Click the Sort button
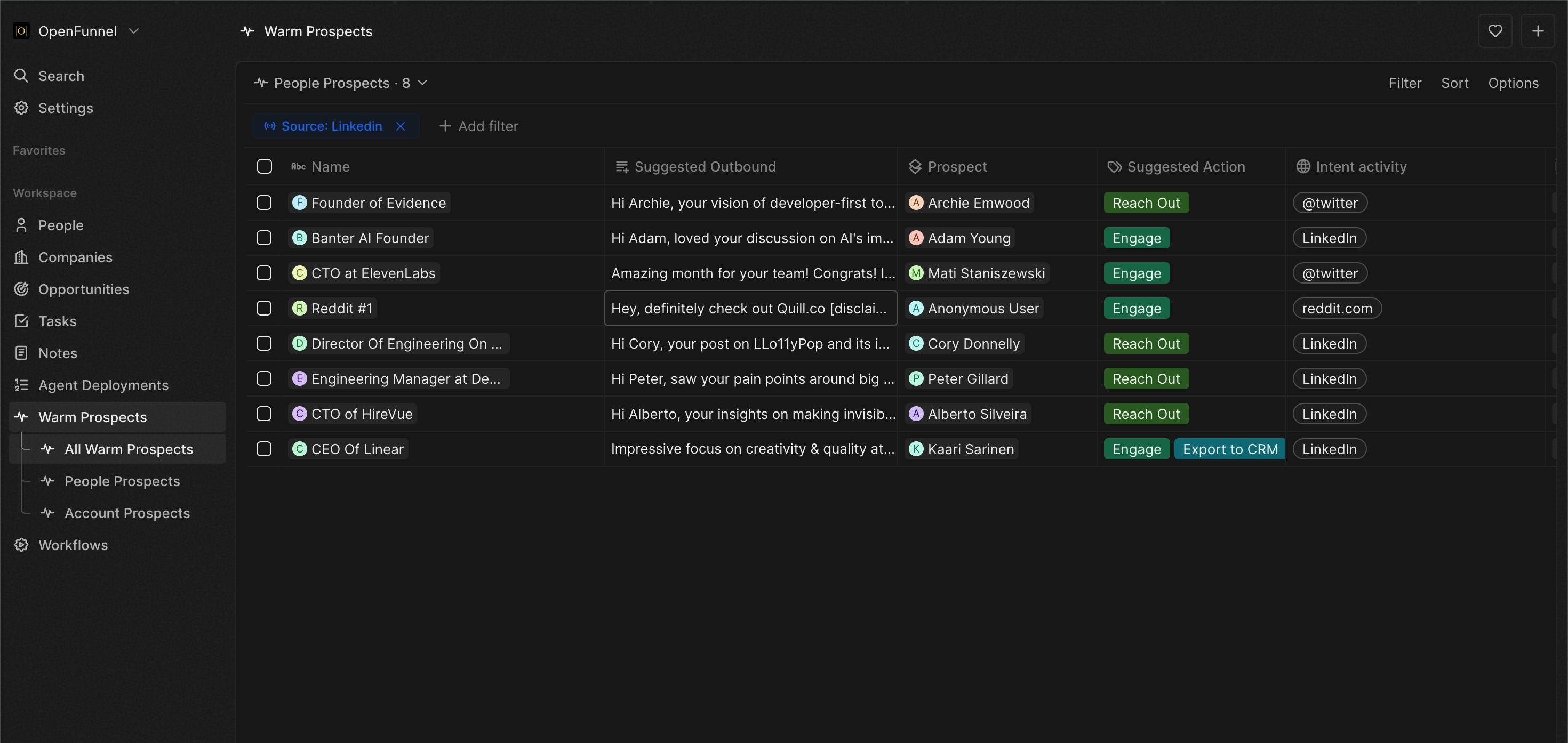Screen dimensions: 1568x743 1455,83
